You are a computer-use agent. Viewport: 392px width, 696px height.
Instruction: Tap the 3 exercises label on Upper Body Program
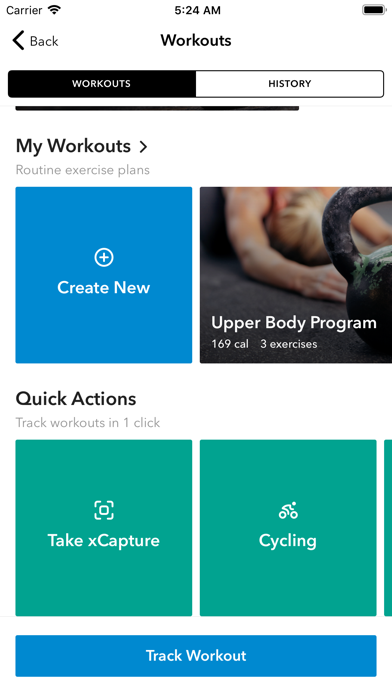(289, 344)
